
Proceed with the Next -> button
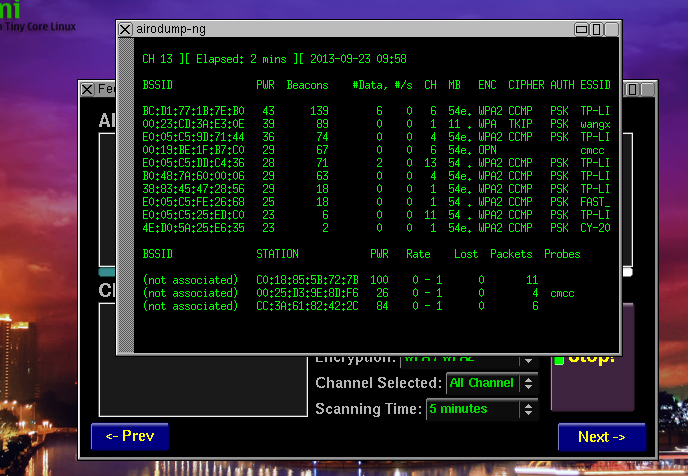(x=602, y=437)
